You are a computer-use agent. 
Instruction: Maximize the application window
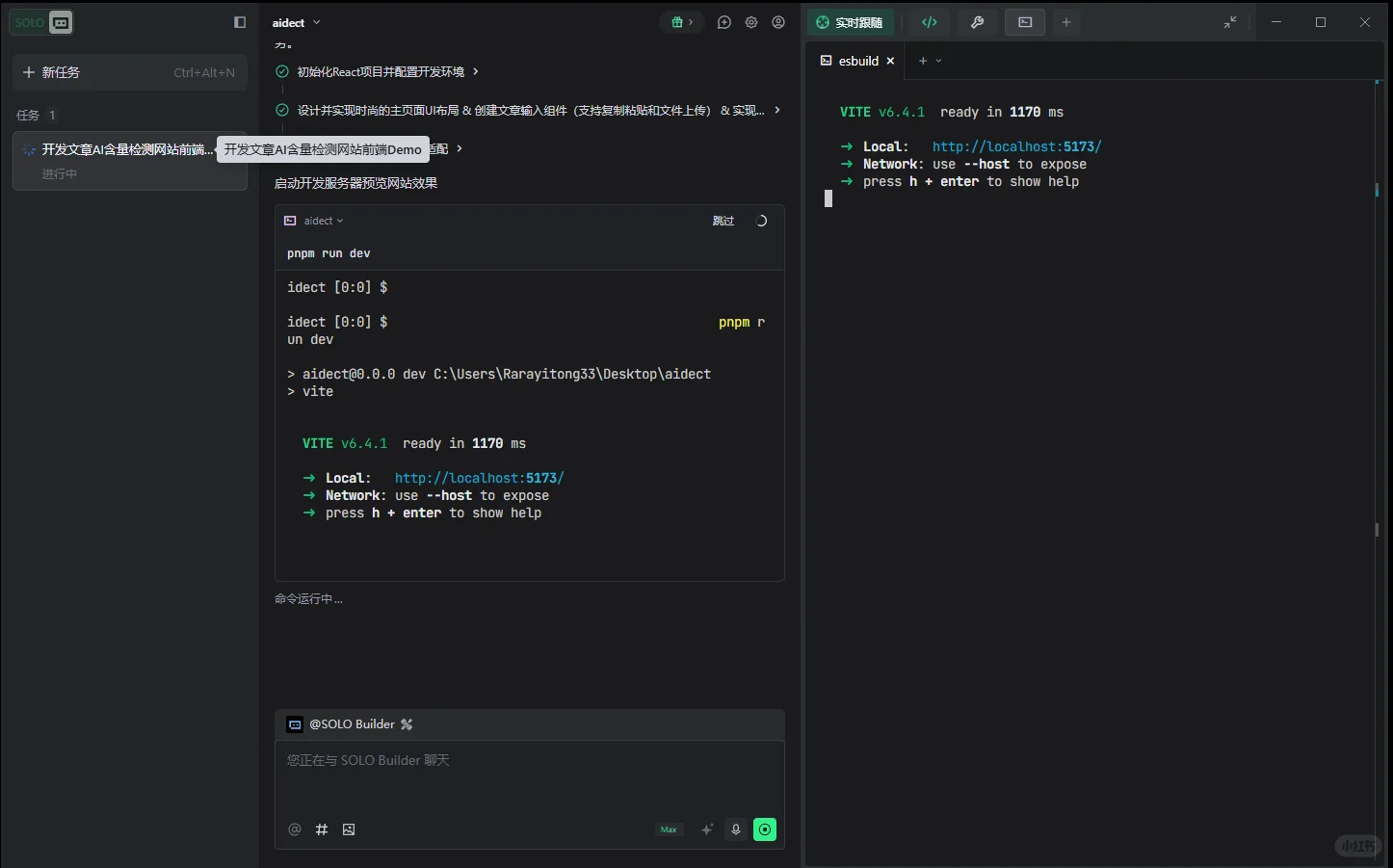pyautogui.click(x=1321, y=22)
